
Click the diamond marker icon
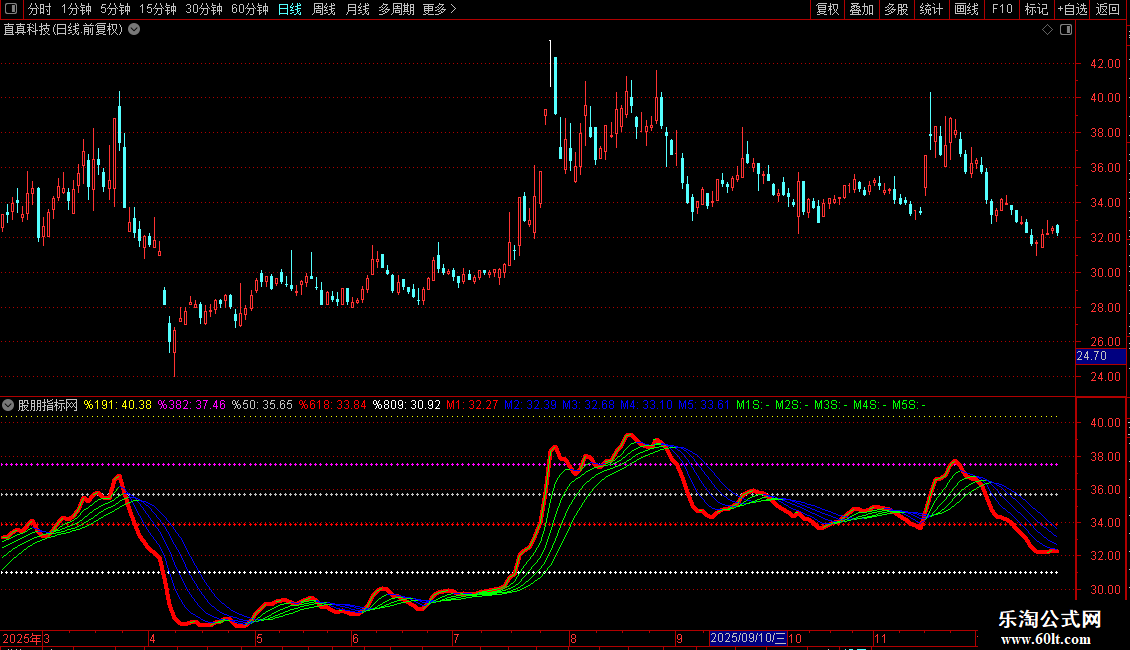[1047, 30]
